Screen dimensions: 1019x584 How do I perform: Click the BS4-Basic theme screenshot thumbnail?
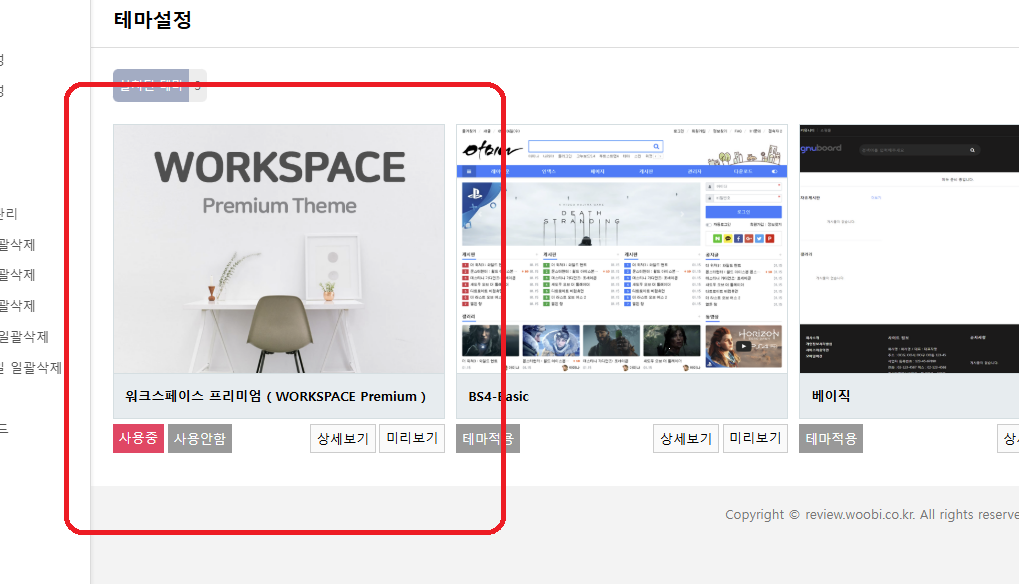(621, 249)
